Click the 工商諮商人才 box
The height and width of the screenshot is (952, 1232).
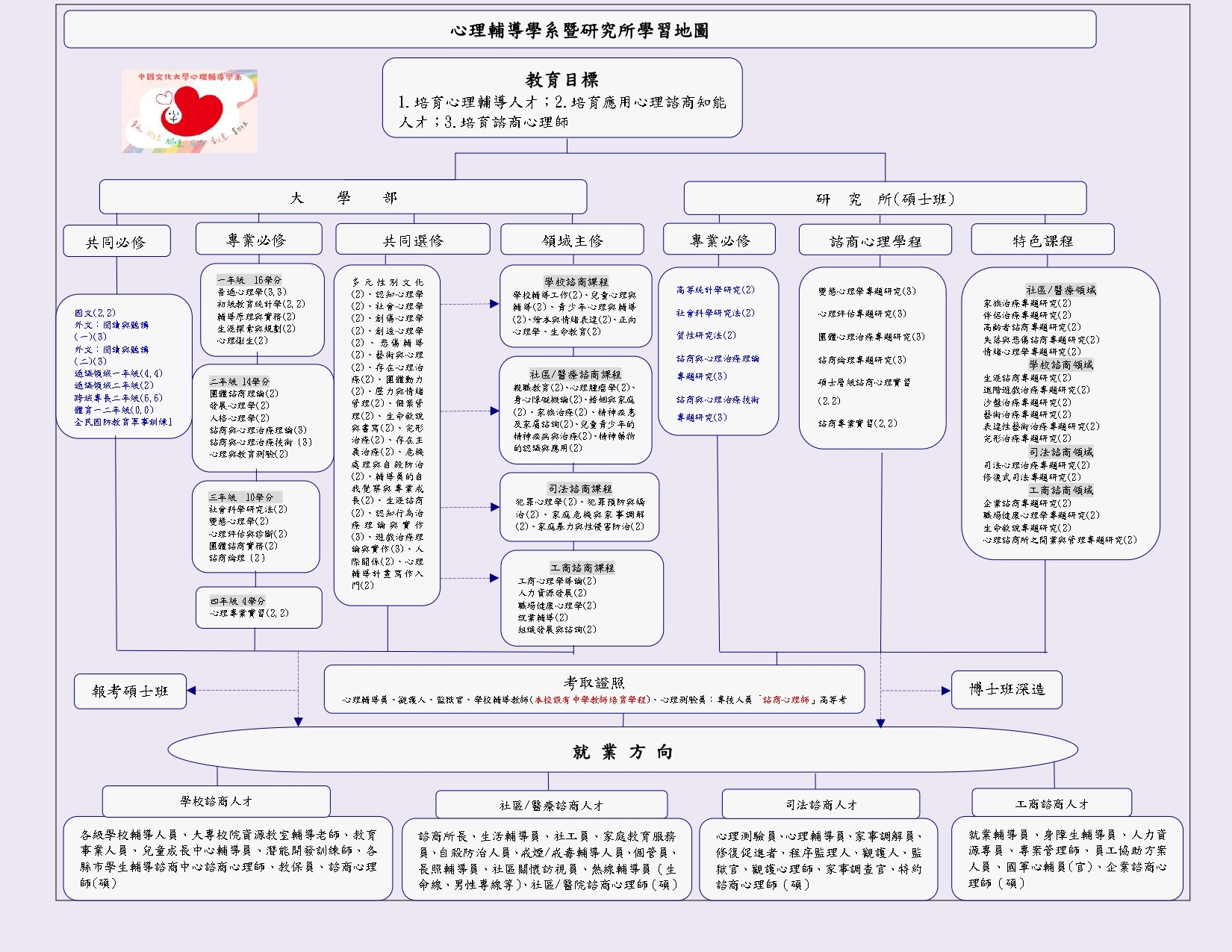click(1051, 803)
